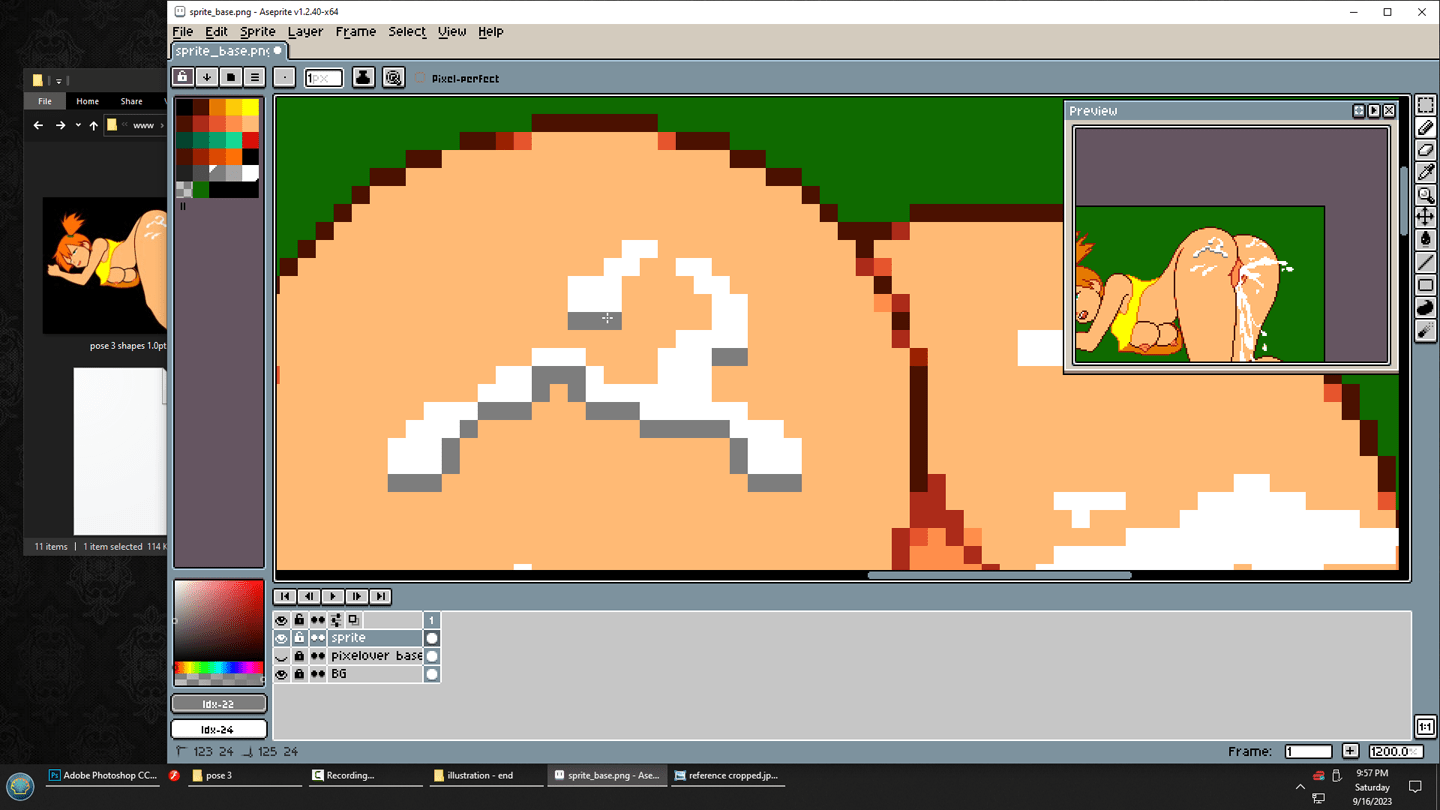Select the Eraser tool
The image size is (1440, 810).
tap(1425, 150)
